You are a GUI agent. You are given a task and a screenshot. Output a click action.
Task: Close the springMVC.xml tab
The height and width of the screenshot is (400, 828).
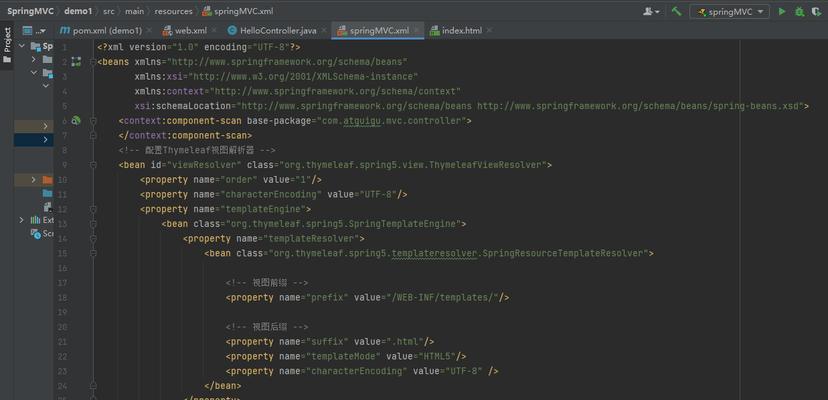(417, 31)
